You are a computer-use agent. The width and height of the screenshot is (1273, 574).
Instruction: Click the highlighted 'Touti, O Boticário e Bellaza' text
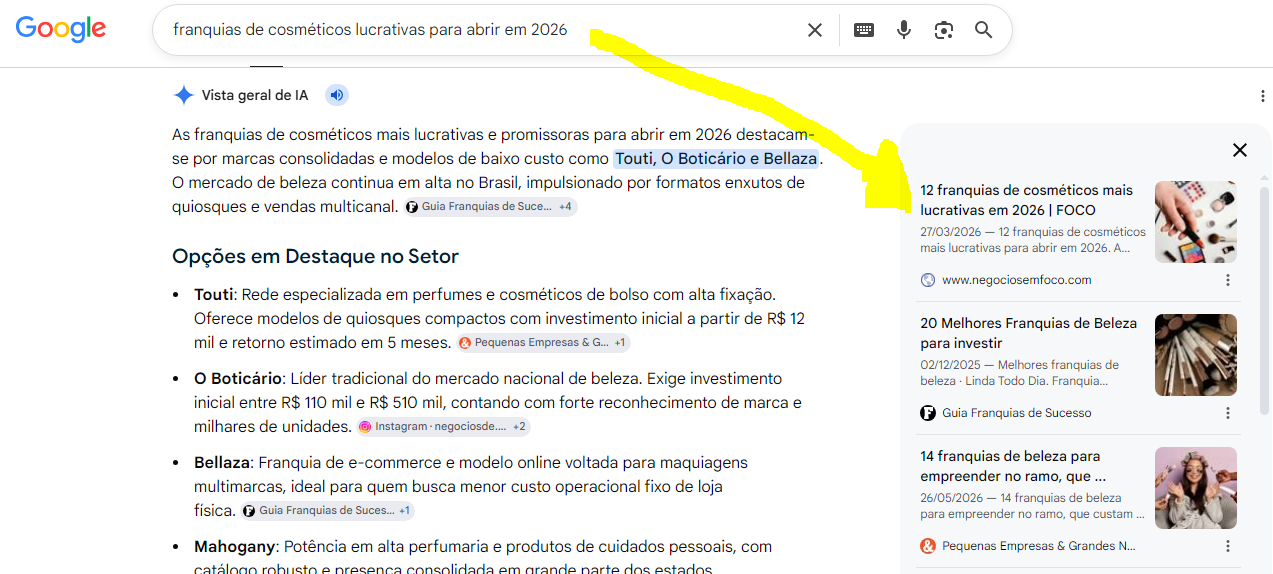[x=716, y=159]
